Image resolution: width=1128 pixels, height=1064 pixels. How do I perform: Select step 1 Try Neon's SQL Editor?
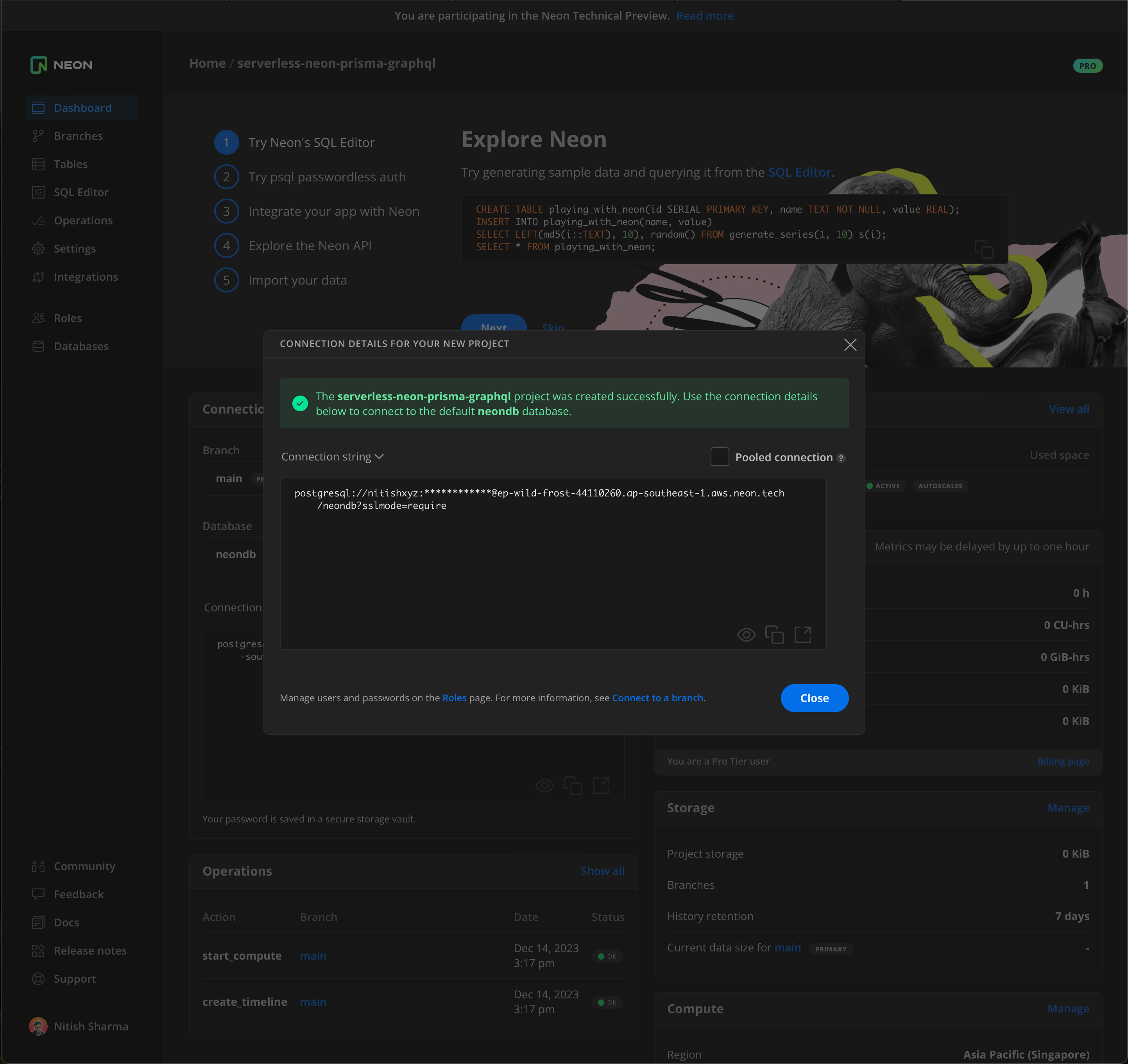tap(294, 142)
